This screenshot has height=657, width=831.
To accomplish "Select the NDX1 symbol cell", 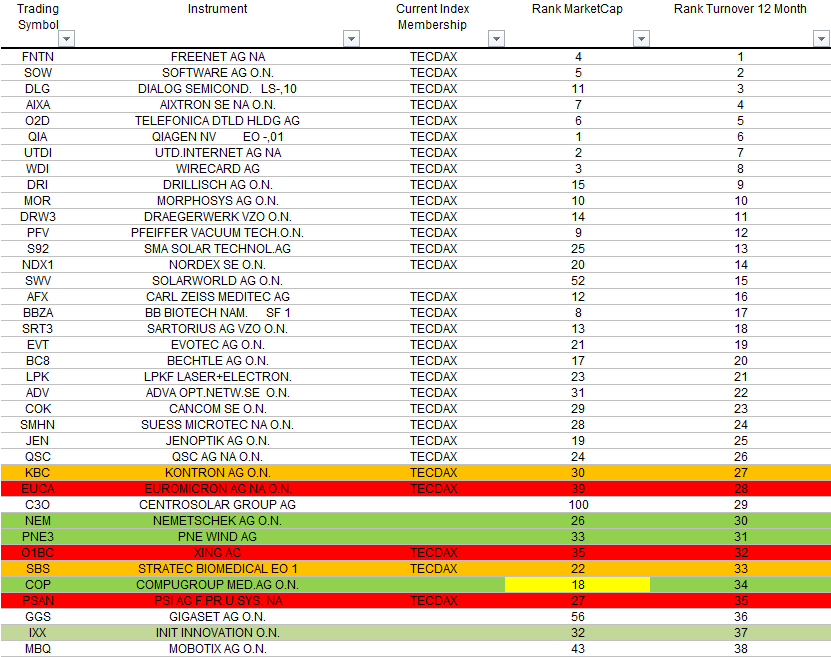I will 38,264.
